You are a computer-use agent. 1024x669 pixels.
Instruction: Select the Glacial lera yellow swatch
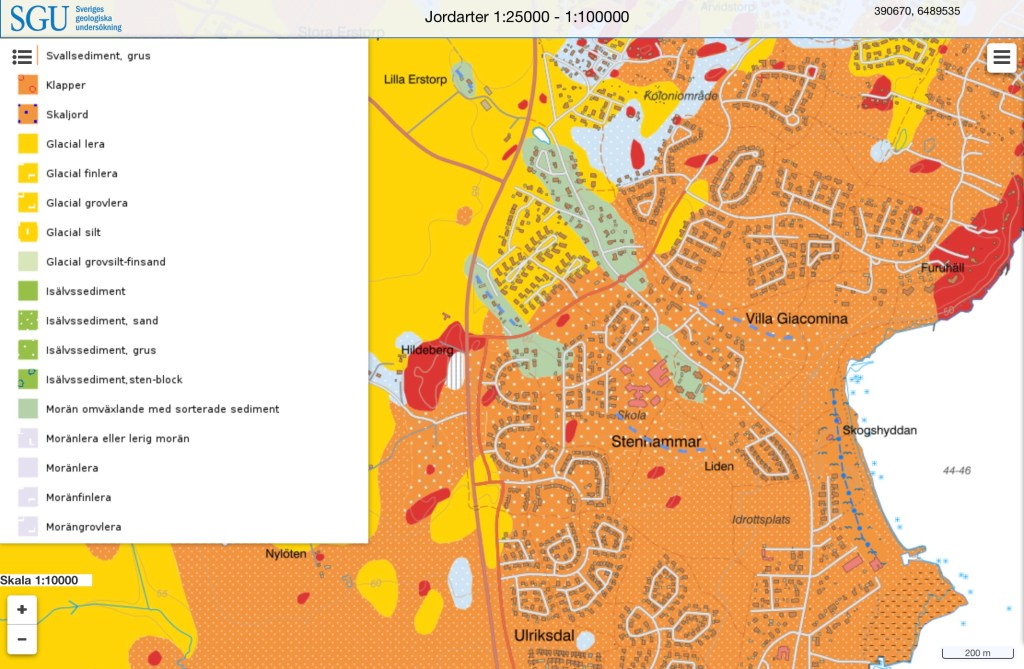(x=28, y=144)
